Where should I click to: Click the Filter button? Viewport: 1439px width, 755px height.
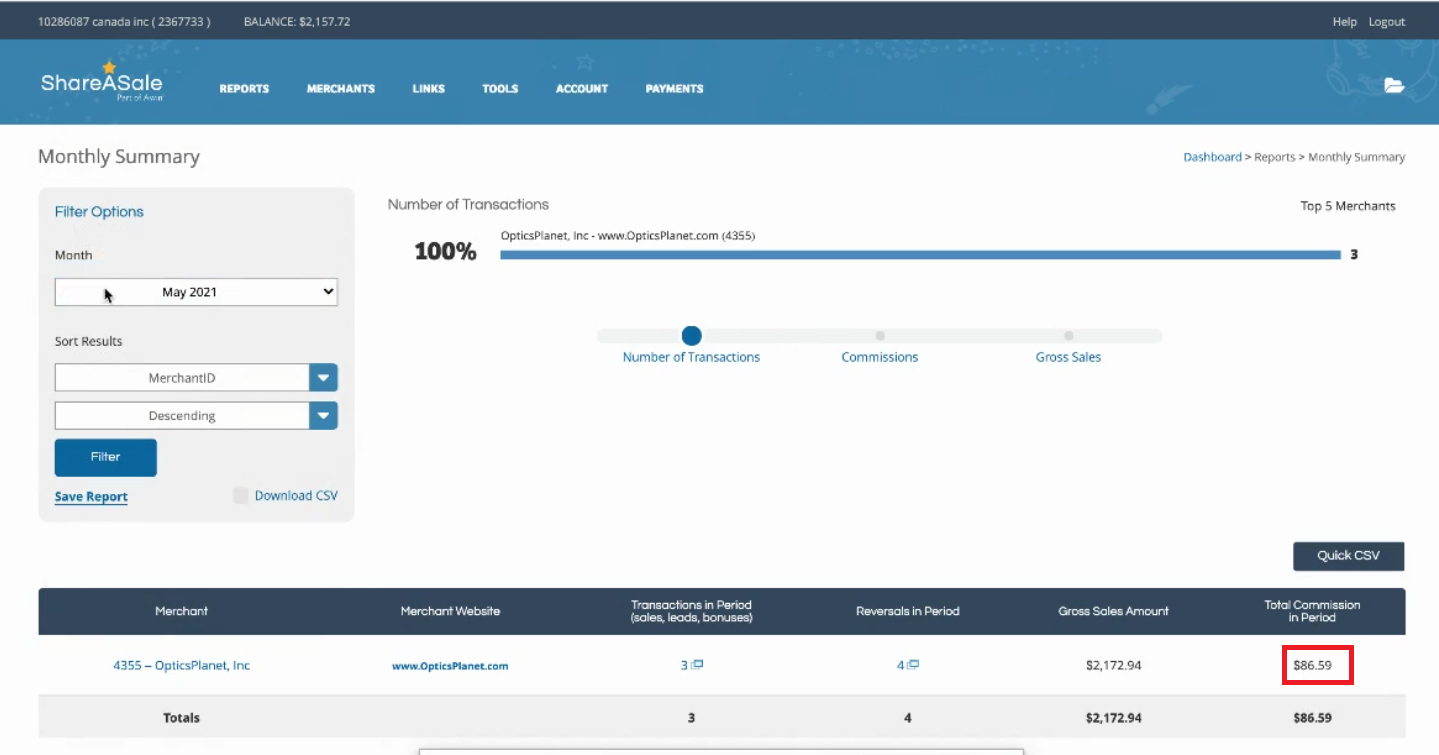105,457
